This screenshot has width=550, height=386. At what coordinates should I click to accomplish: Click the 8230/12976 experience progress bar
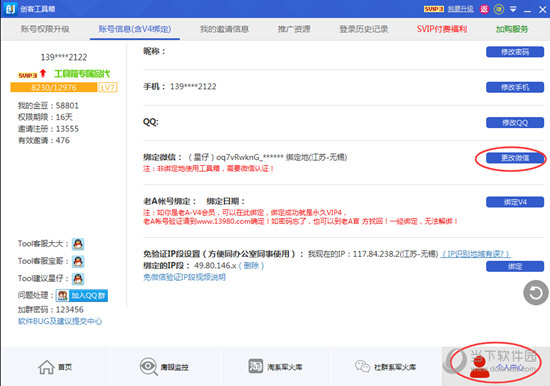(54, 87)
